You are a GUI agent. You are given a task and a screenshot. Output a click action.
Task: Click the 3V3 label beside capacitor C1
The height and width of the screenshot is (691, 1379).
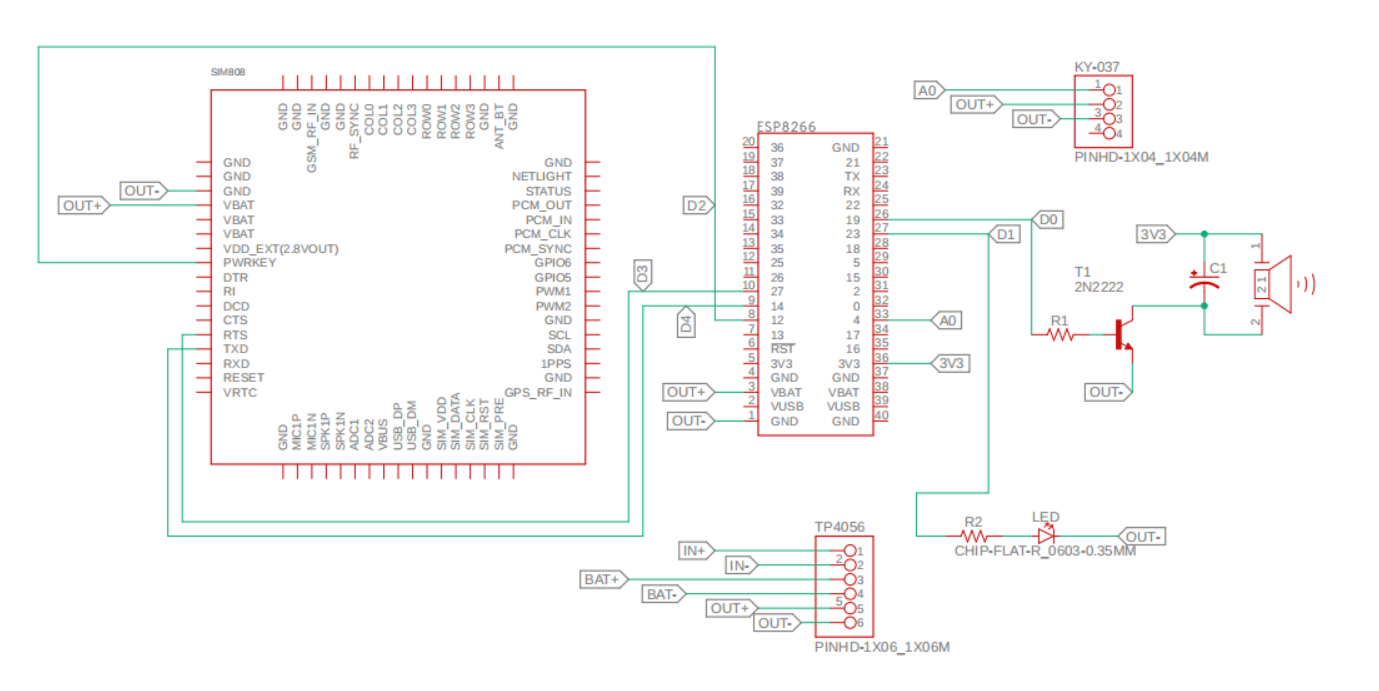1154,234
